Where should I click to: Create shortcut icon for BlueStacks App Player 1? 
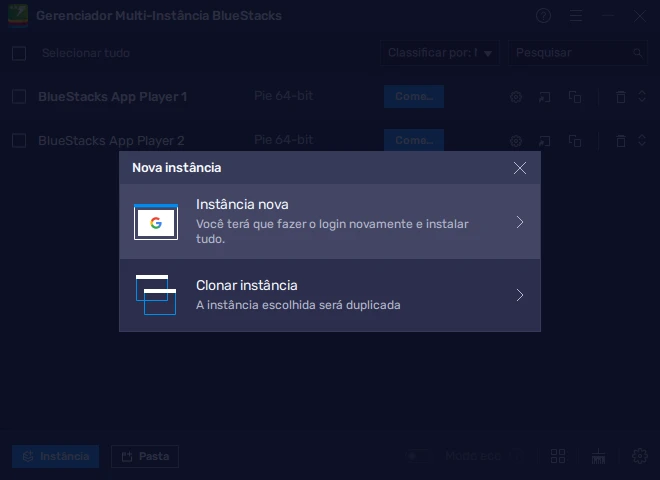[x=545, y=97]
